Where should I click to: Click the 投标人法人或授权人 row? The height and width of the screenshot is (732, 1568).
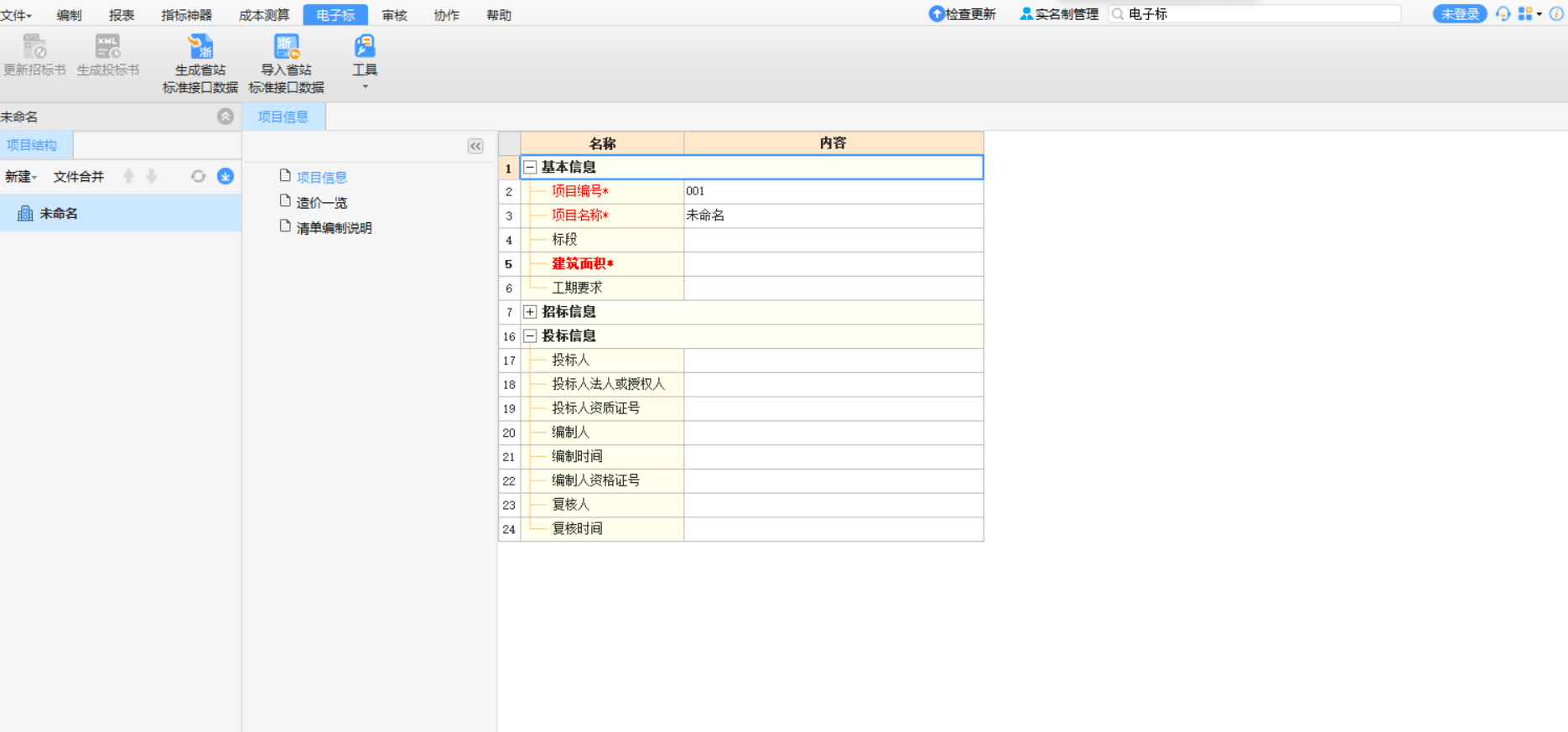[x=741, y=384]
